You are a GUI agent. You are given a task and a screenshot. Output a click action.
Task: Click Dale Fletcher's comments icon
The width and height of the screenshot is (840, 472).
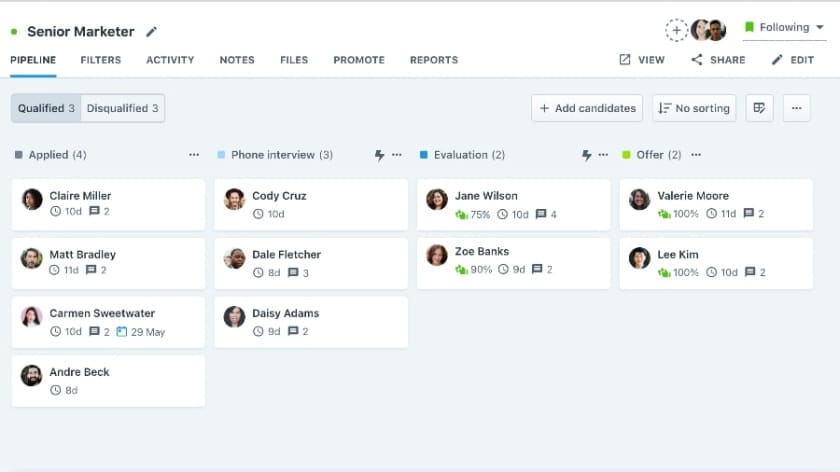[293, 273]
